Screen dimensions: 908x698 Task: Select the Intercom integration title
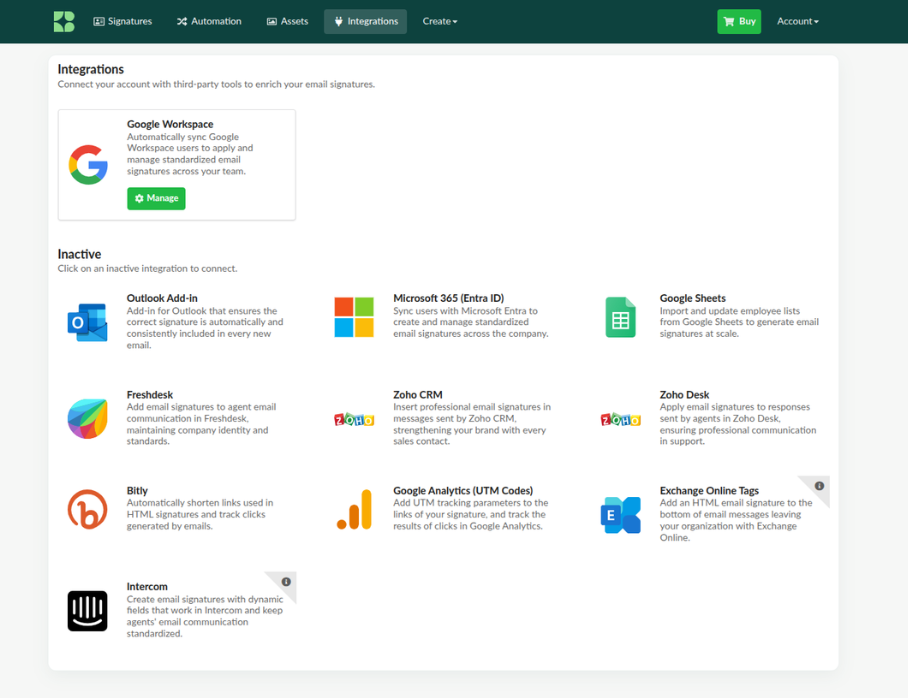pyautogui.click(x=147, y=586)
